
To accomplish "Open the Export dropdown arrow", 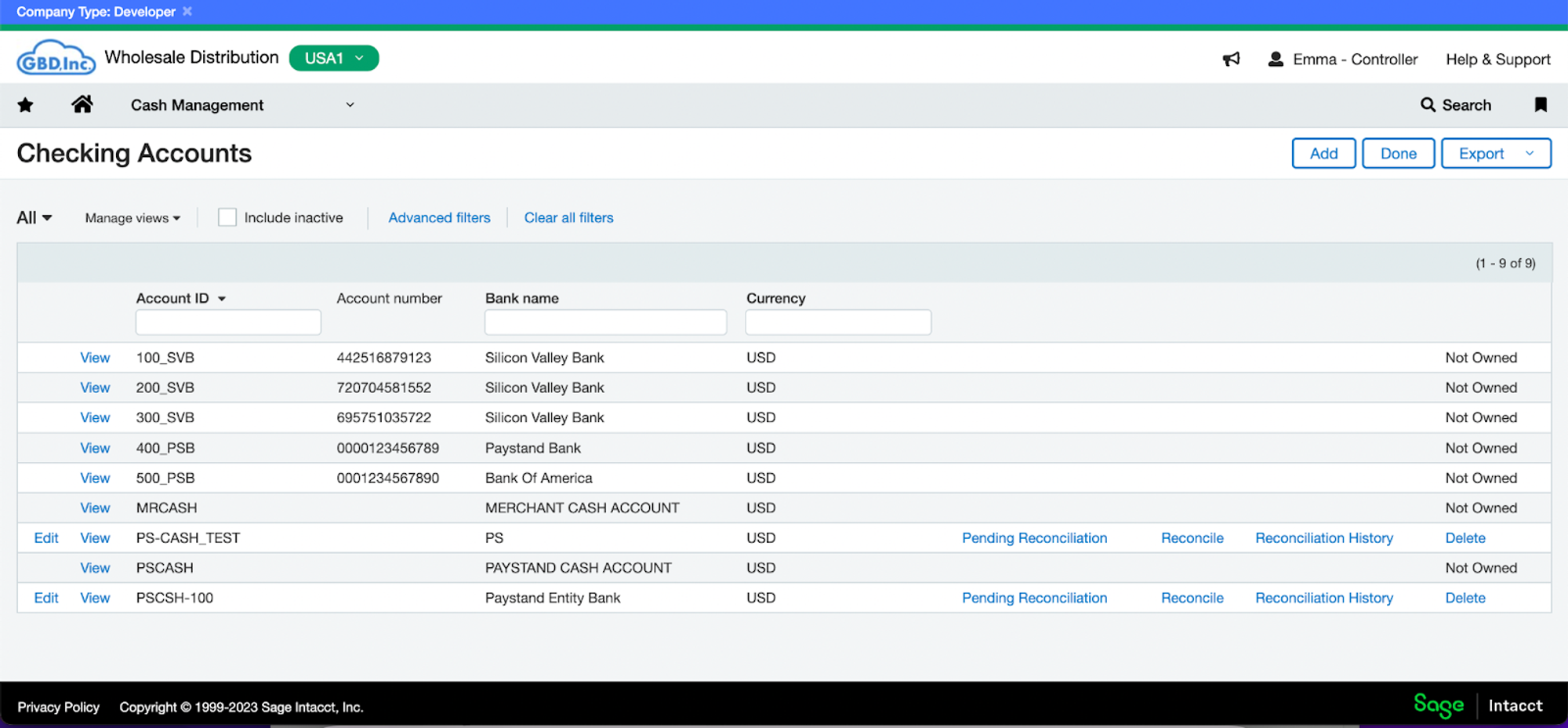I will coord(1530,153).
